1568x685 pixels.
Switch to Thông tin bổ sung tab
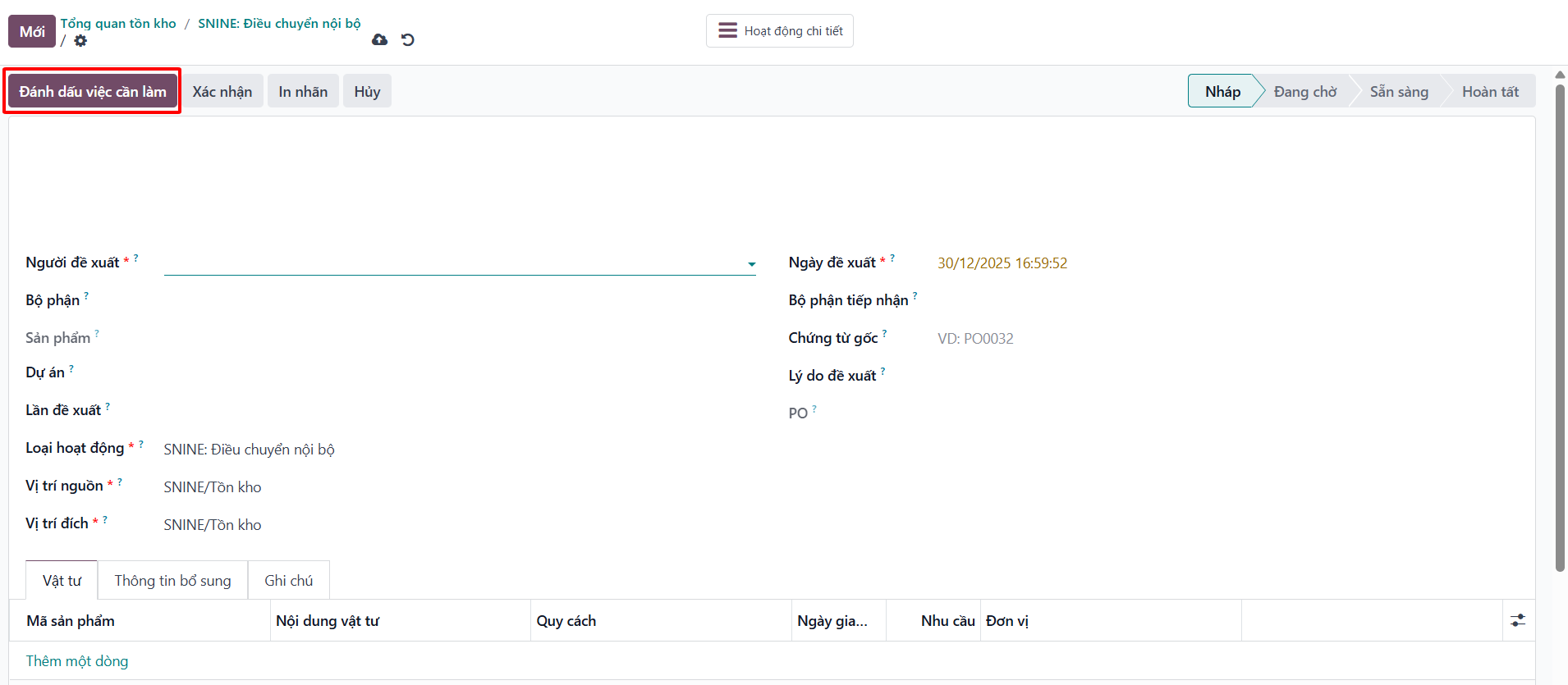coord(172,581)
